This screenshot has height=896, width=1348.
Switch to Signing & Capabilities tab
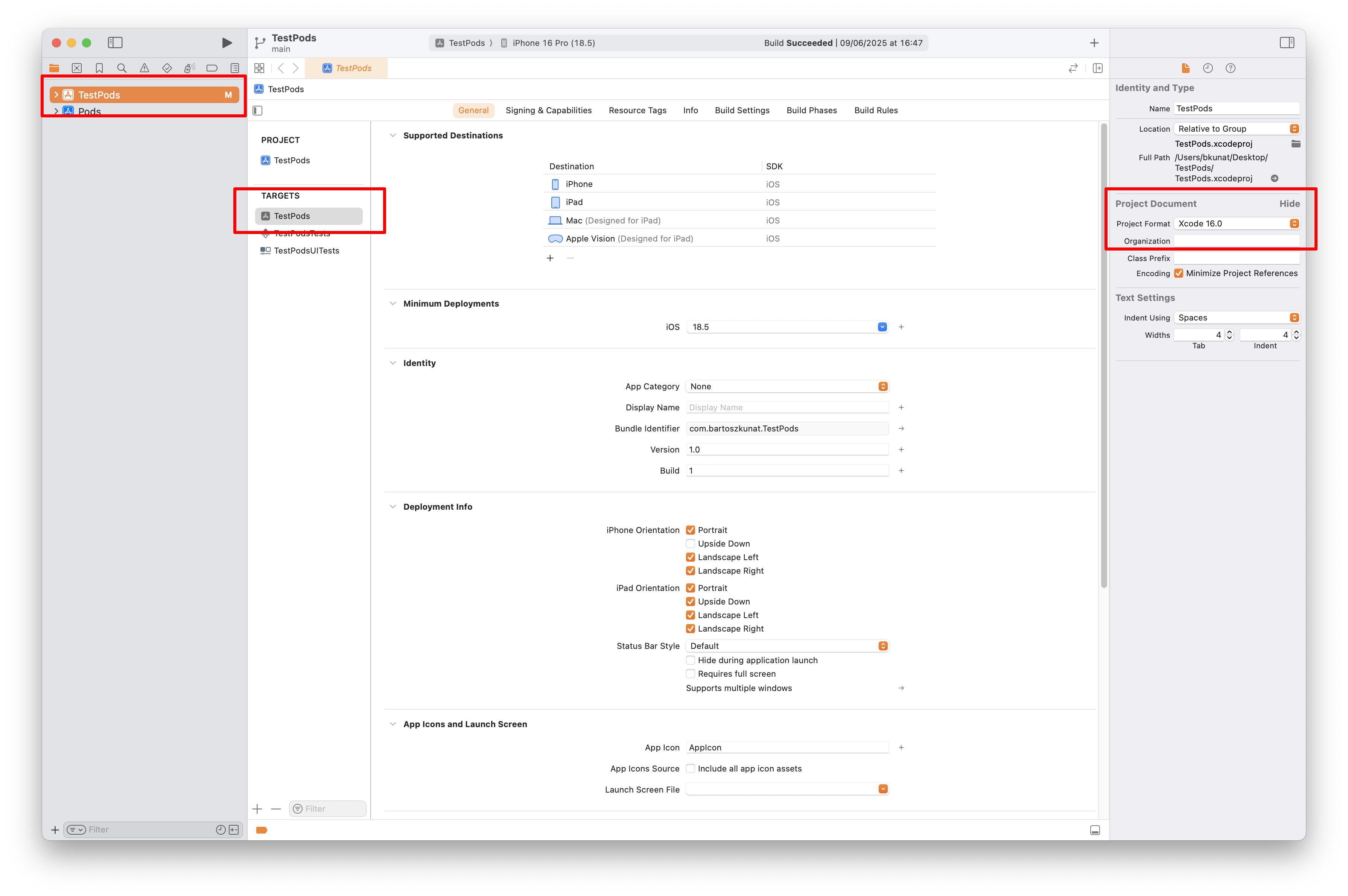tap(549, 110)
